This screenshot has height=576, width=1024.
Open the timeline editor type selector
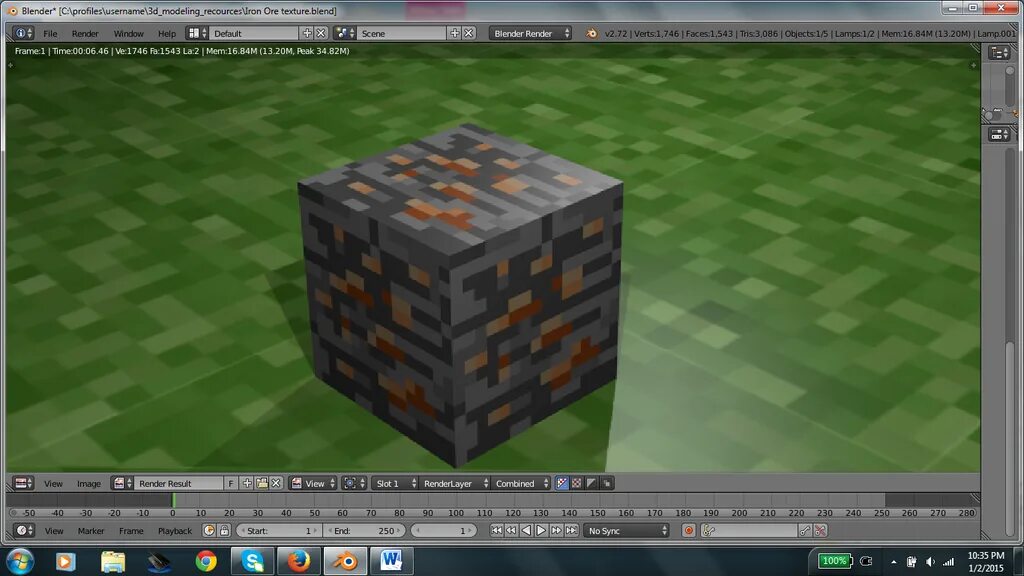24,531
